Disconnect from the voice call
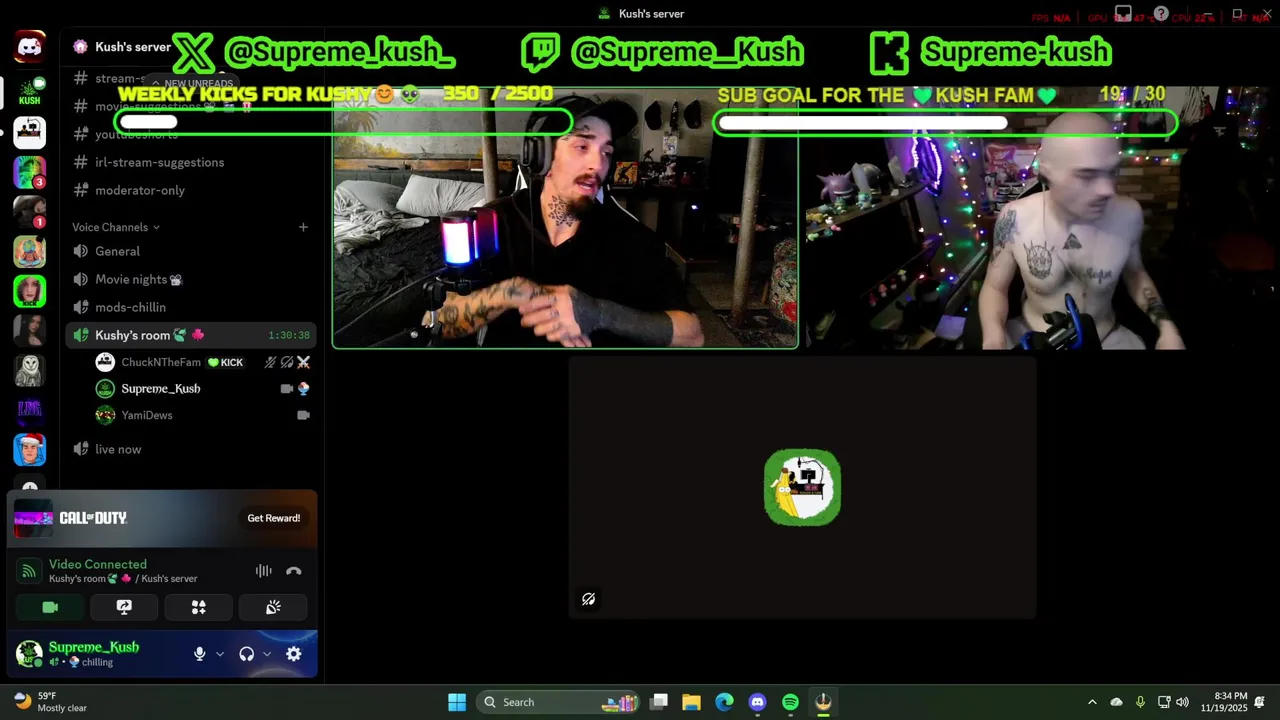 (x=293, y=571)
